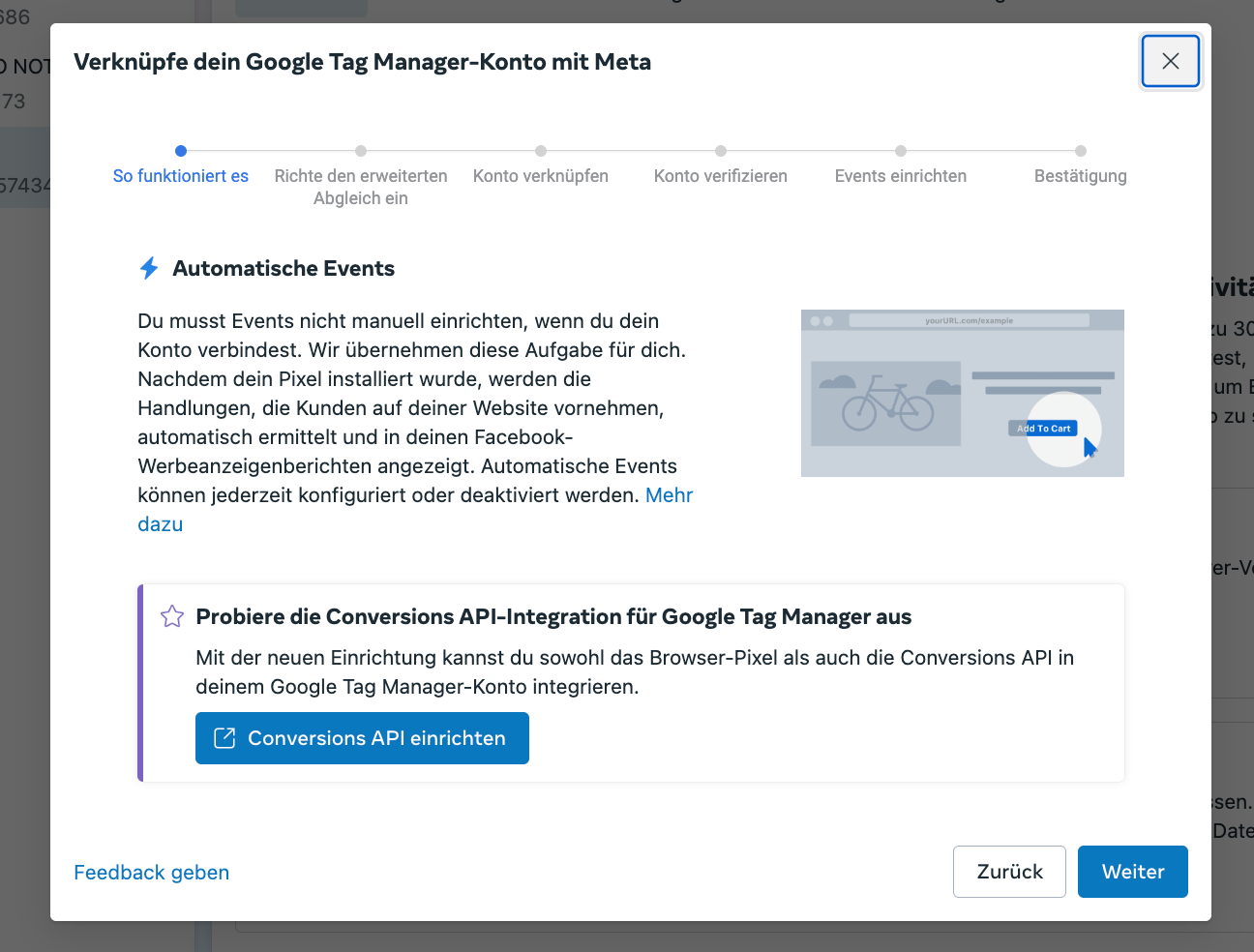
Task: Click the active step dot above So funktioniert es
Action: click(x=181, y=151)
